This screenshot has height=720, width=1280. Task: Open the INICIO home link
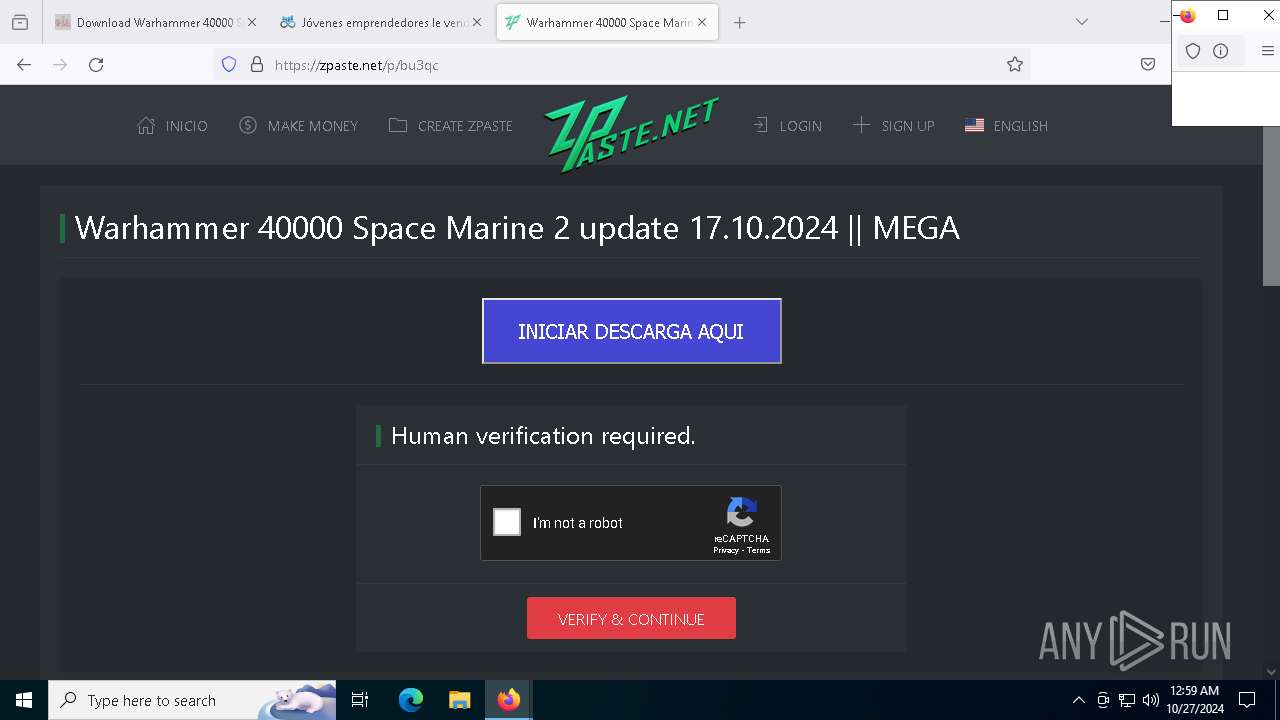173,126
